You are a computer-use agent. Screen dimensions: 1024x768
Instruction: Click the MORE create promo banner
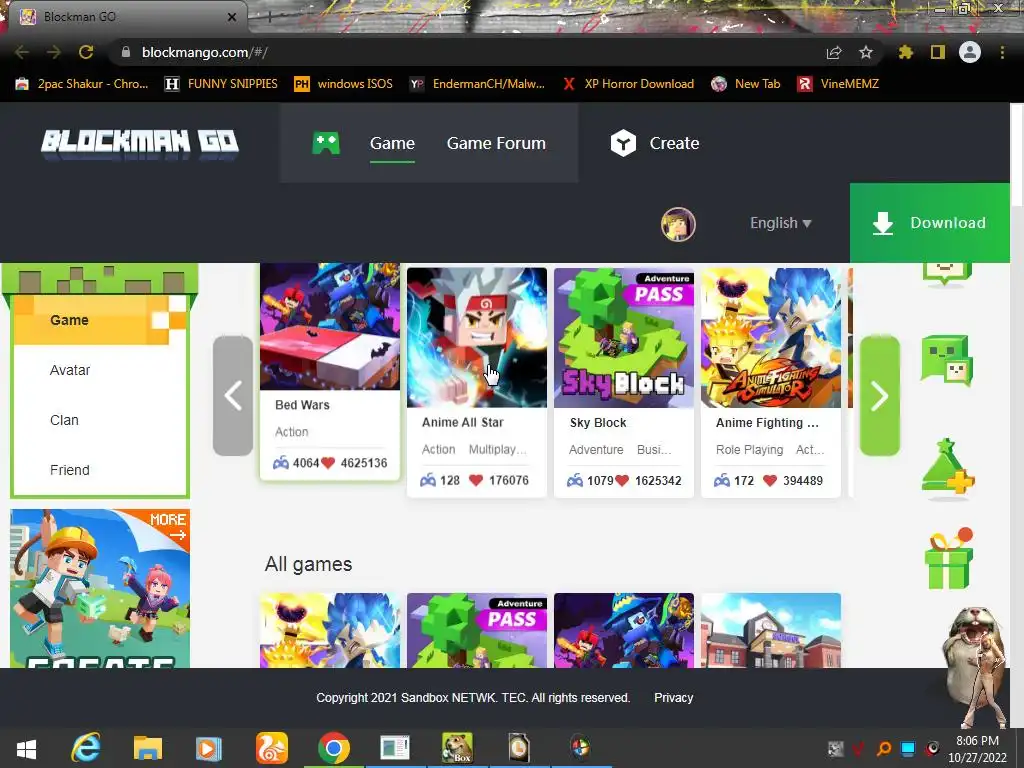tap(100, 588)
